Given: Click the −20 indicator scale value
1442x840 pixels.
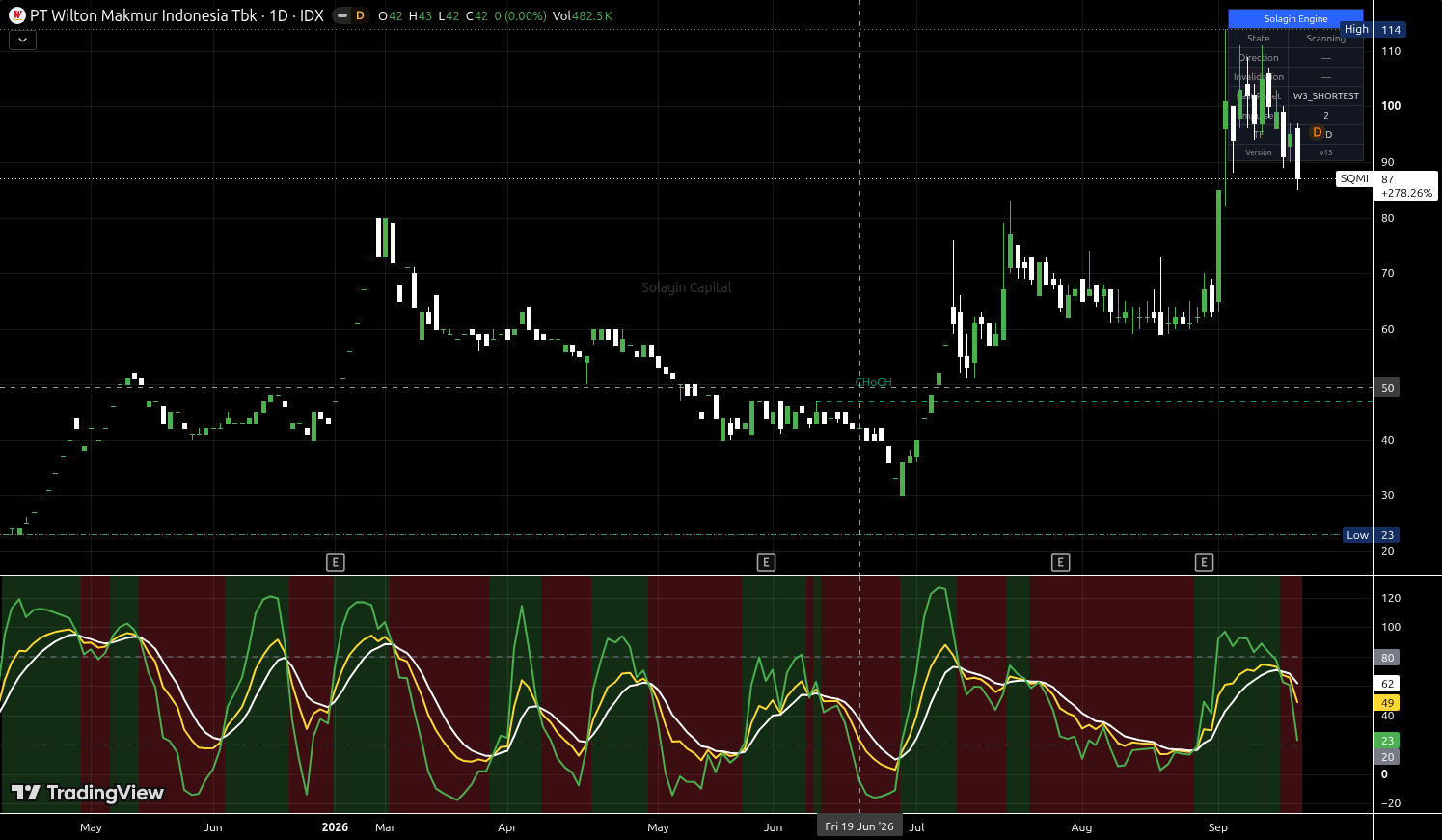Looking at the screenshot, I should 1391,803.
